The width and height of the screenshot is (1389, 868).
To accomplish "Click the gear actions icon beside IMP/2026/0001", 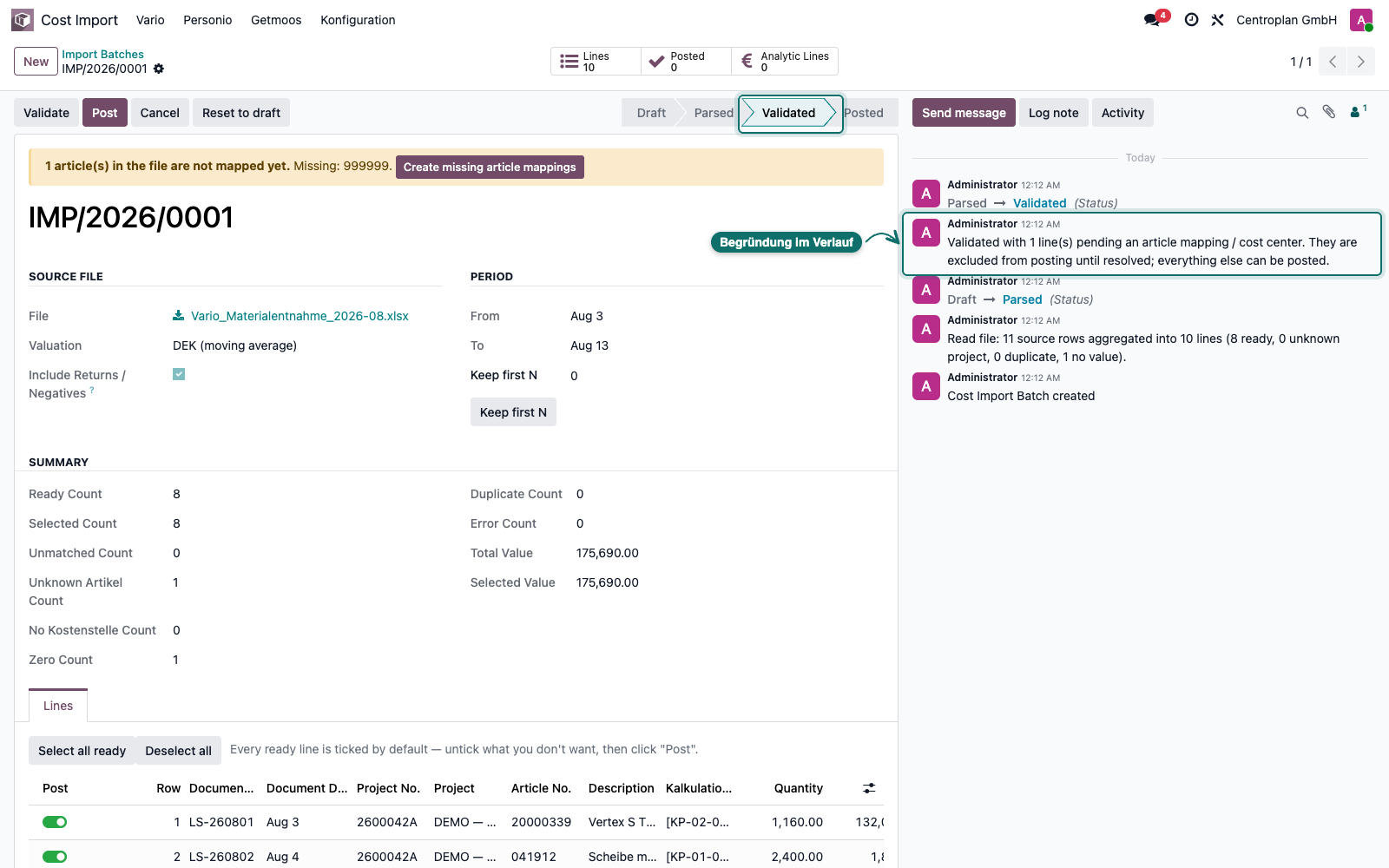I will 159,69.
